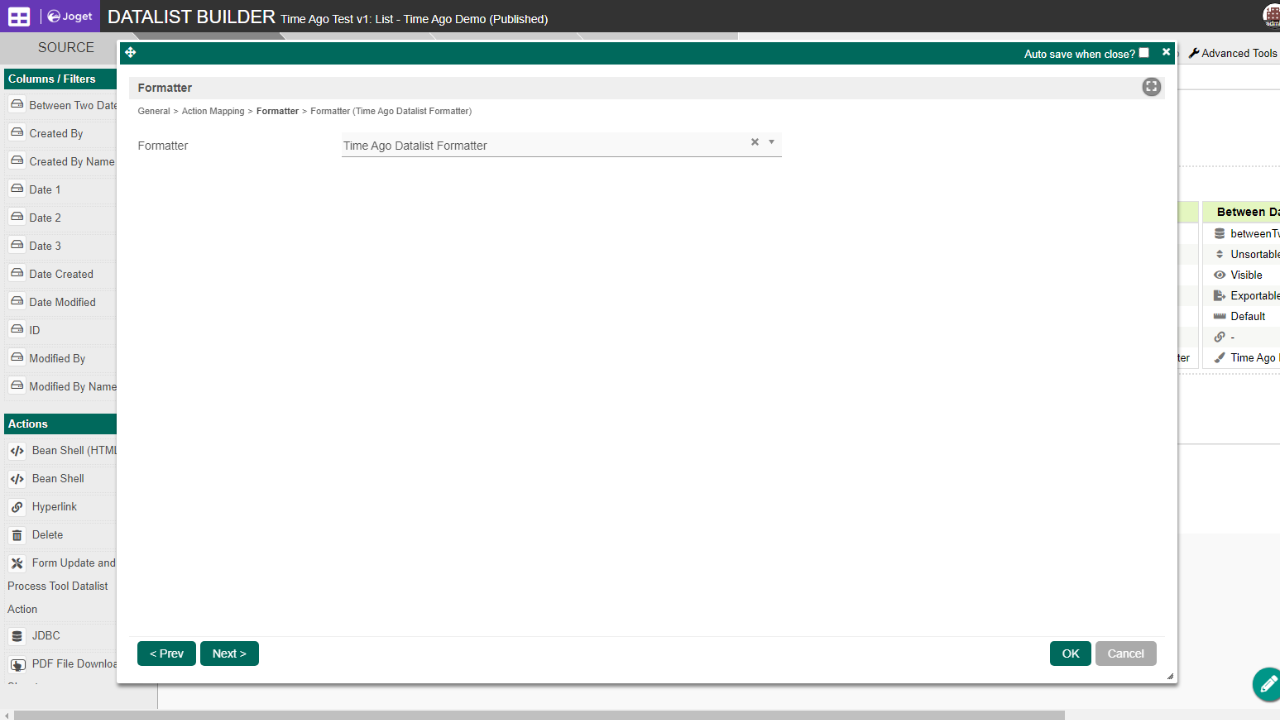The width and height of the screenshot is (1280, 720).
Task: Switch to the SOURCE tab
Action: (66, 47)
